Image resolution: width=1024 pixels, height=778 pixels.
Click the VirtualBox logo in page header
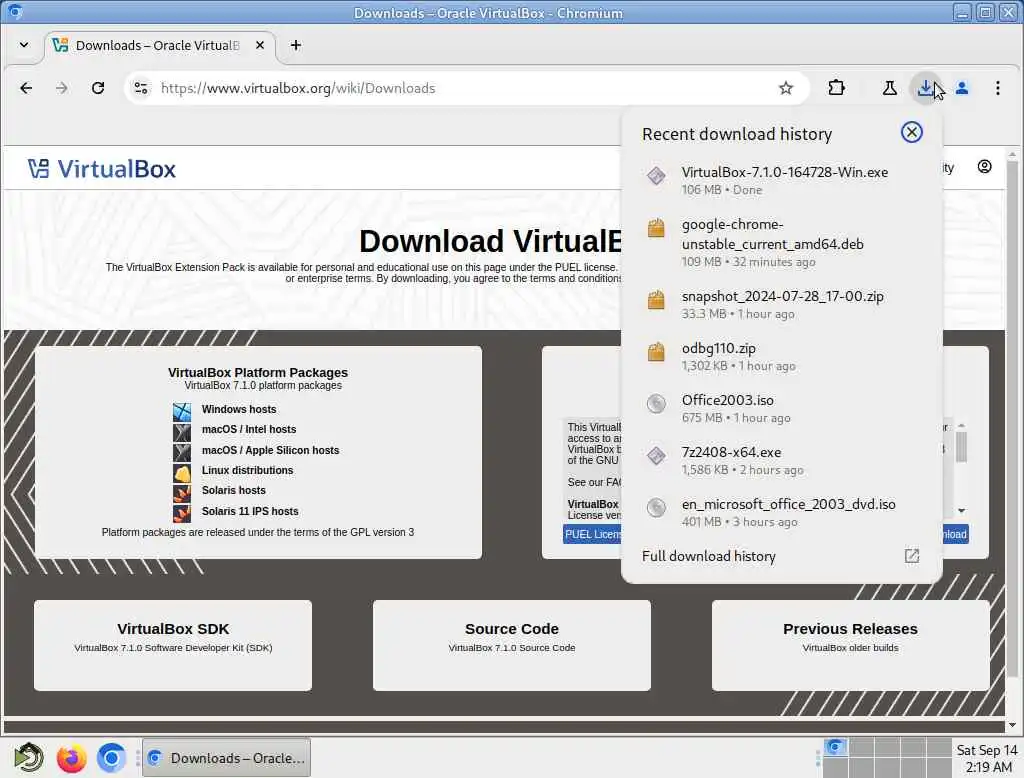(x=102, y=169)
